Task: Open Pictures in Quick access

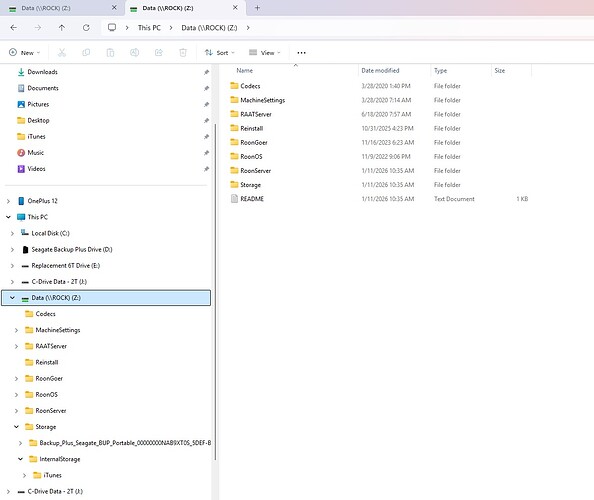Action: click(38, 104)
